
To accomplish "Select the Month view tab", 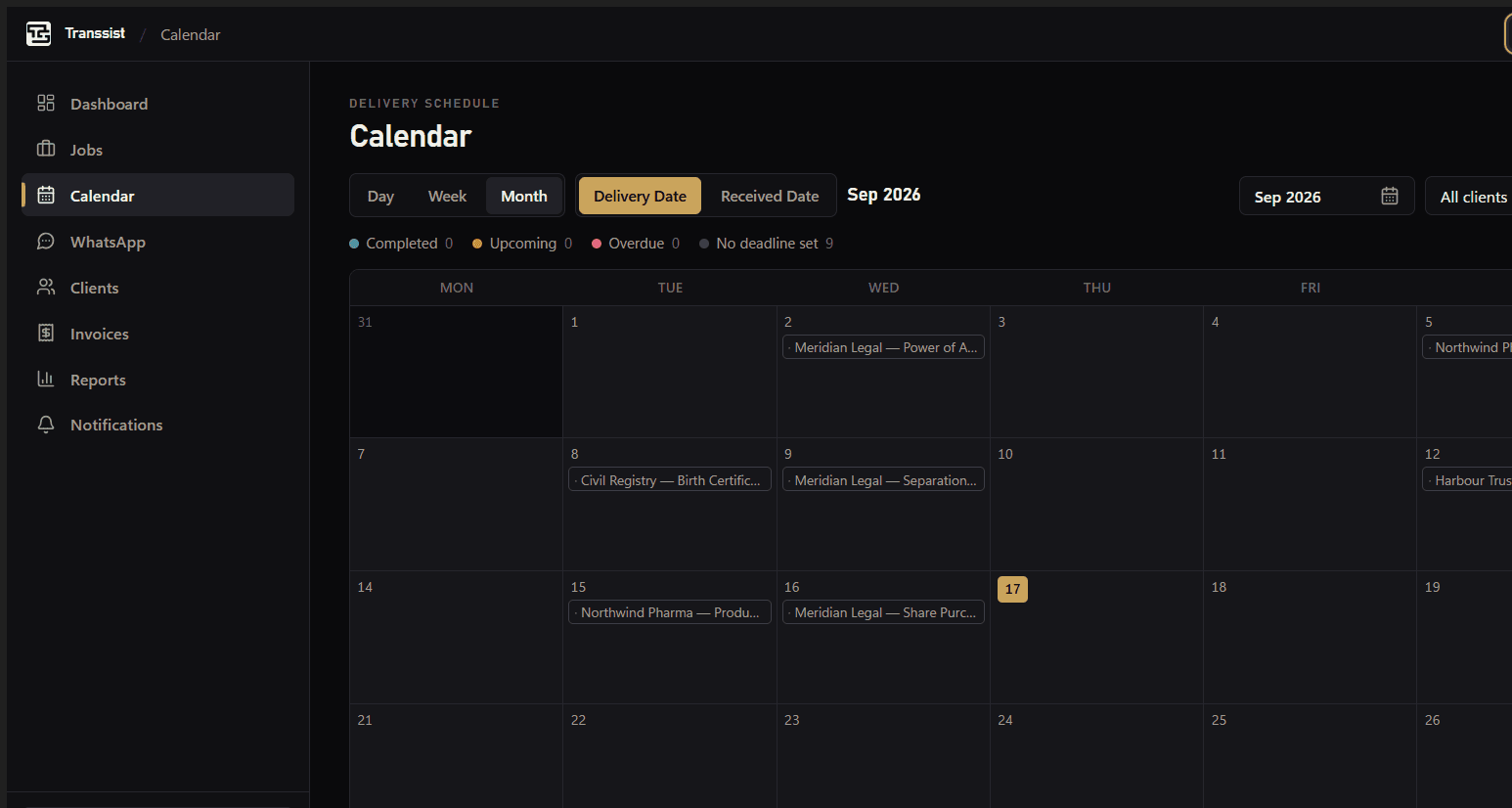I will click(x=524, y=196).
